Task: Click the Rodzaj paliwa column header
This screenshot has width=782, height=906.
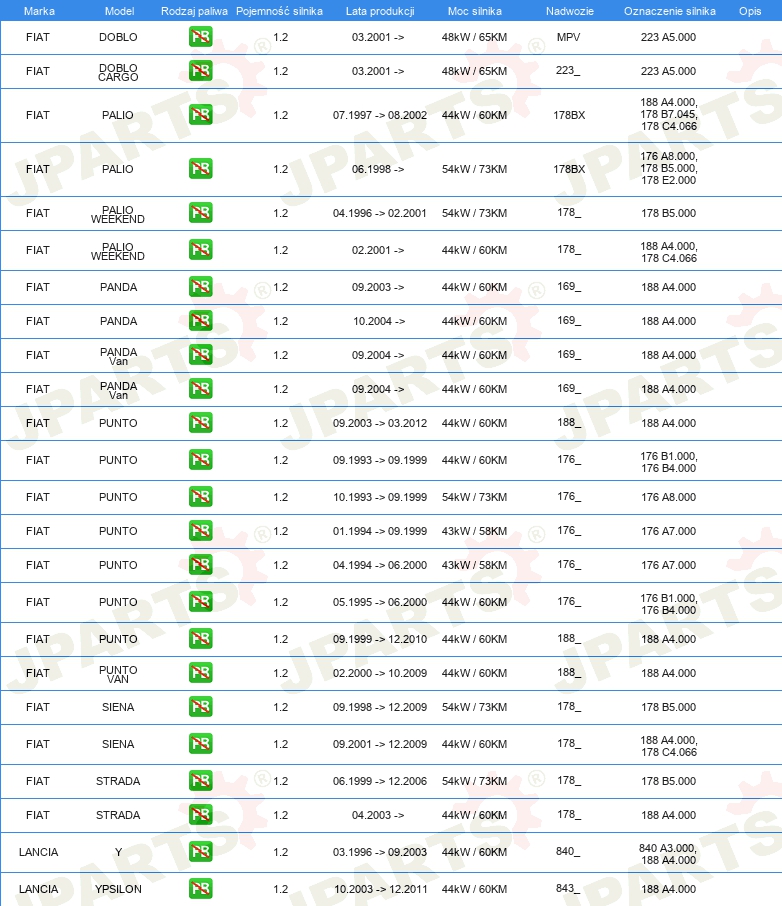Action: click(194, 11)
